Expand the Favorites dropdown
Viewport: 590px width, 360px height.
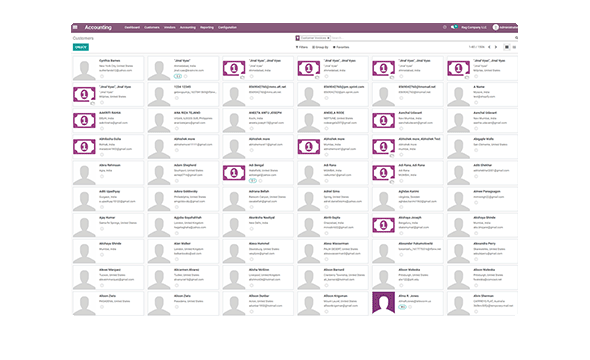click(x=341, y=47)
